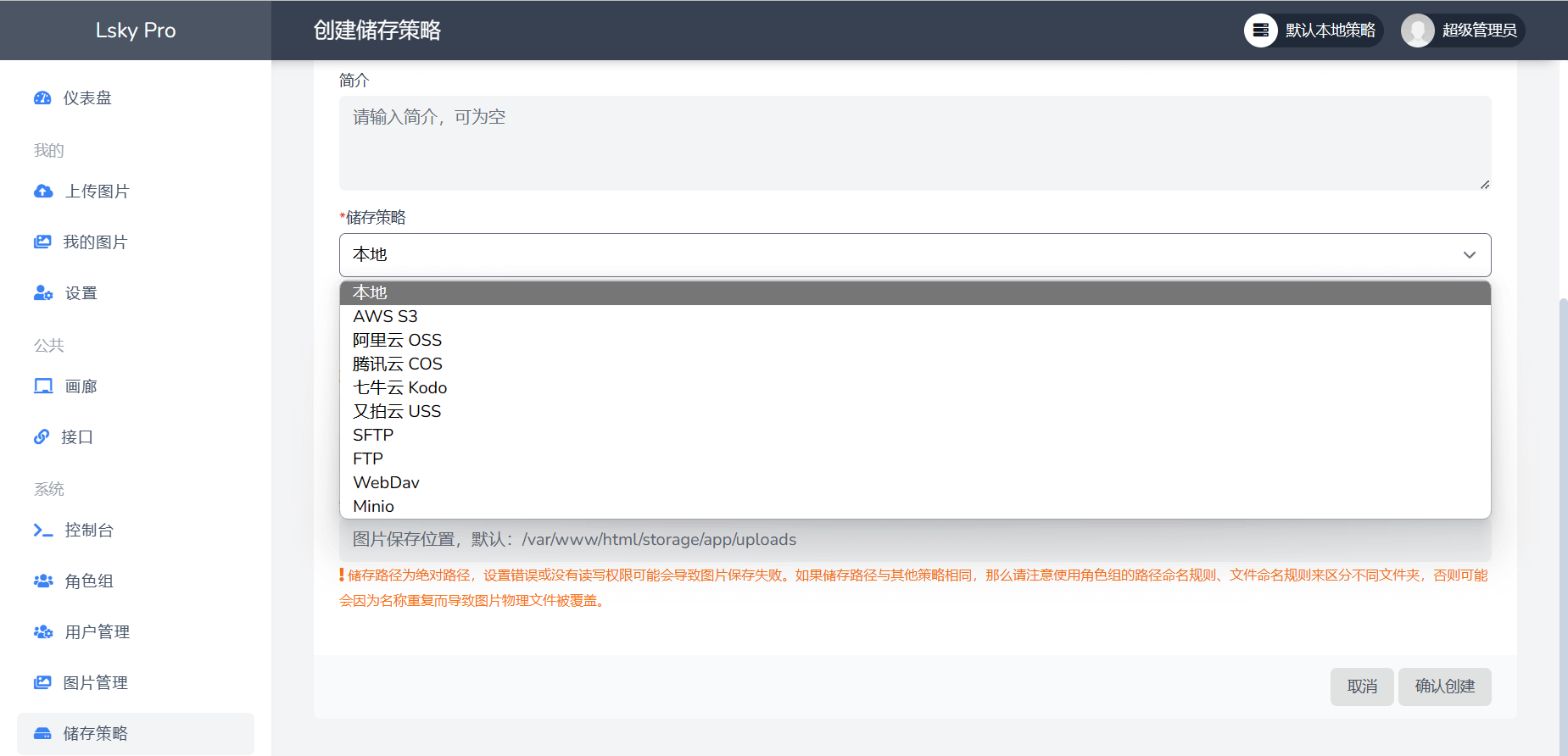Select AWS S3 from strategy list
The height and width of the screenshot is (756, 1568).
tap(385, 316)
